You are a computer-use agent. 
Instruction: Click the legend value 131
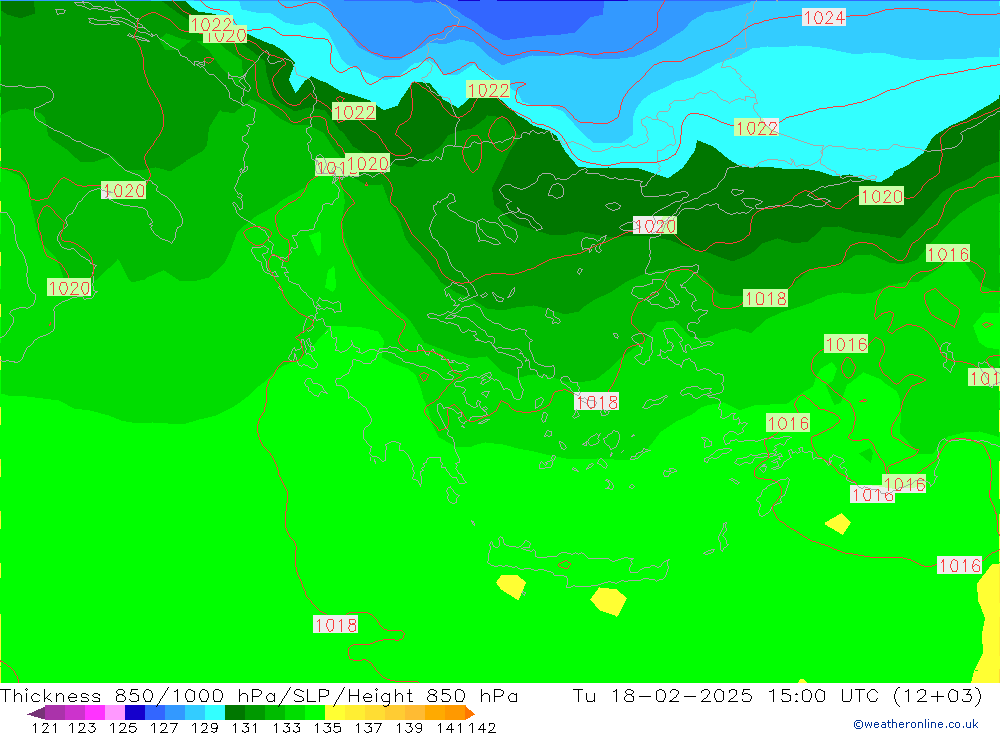pyautogui.click(x=245, y=727)
